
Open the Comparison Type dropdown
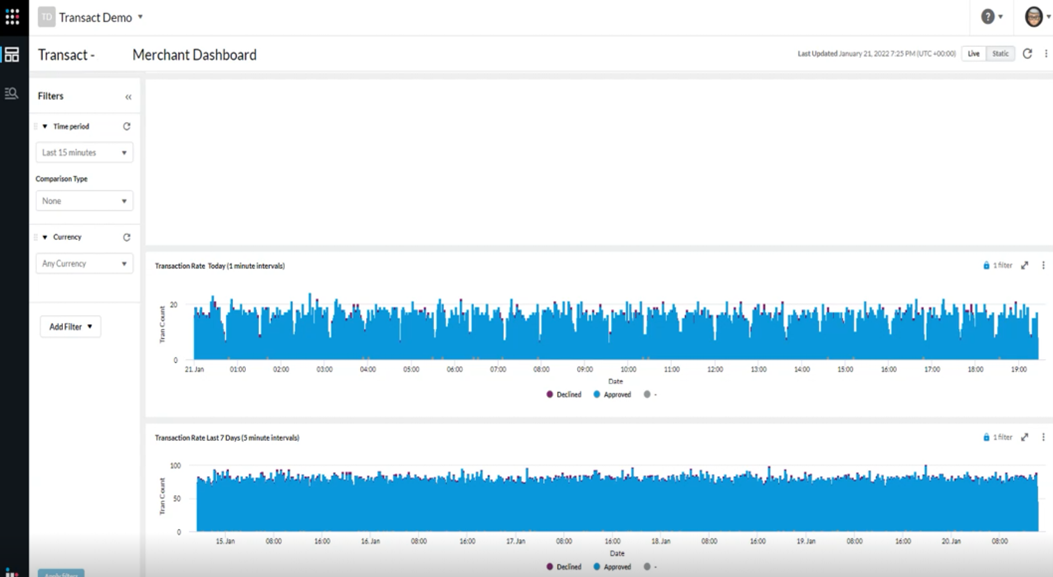point(83,200)
